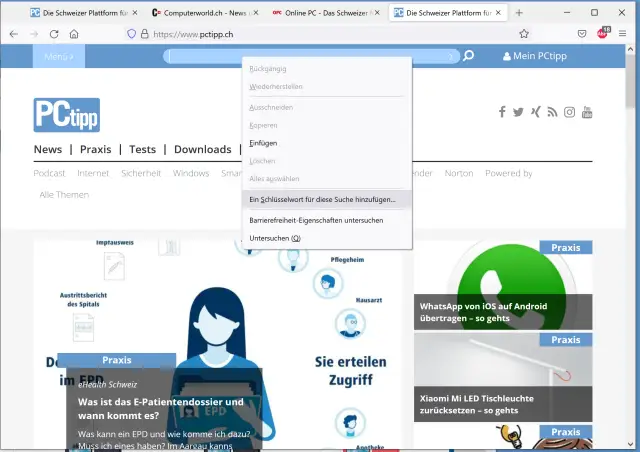Screen dimensions: 640x452
Task: Open the Instagram icon
Action: (x=569, y=112)
